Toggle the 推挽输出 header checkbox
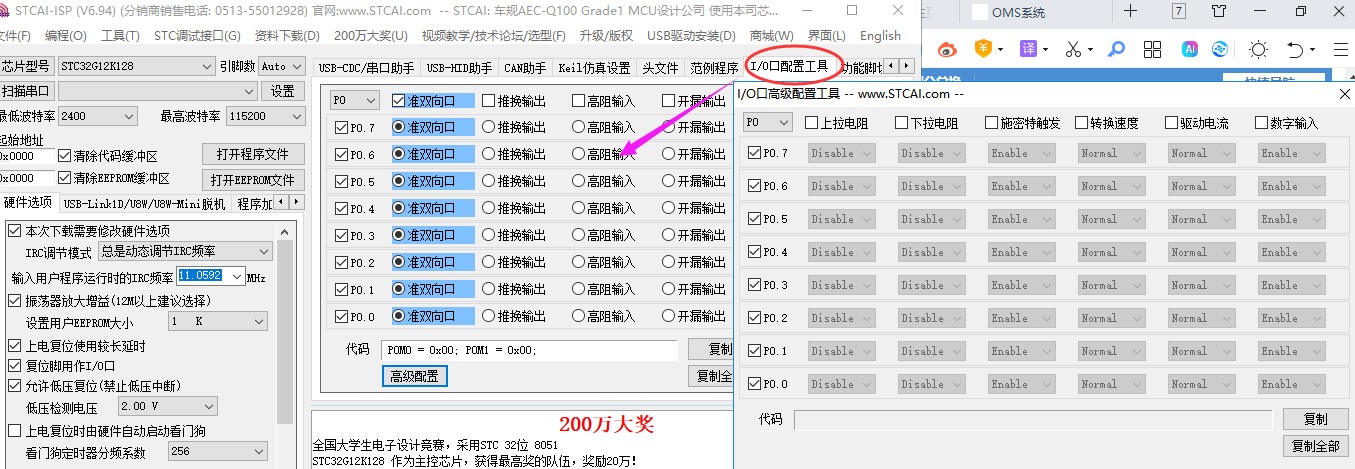 click(x=489, y=100)
